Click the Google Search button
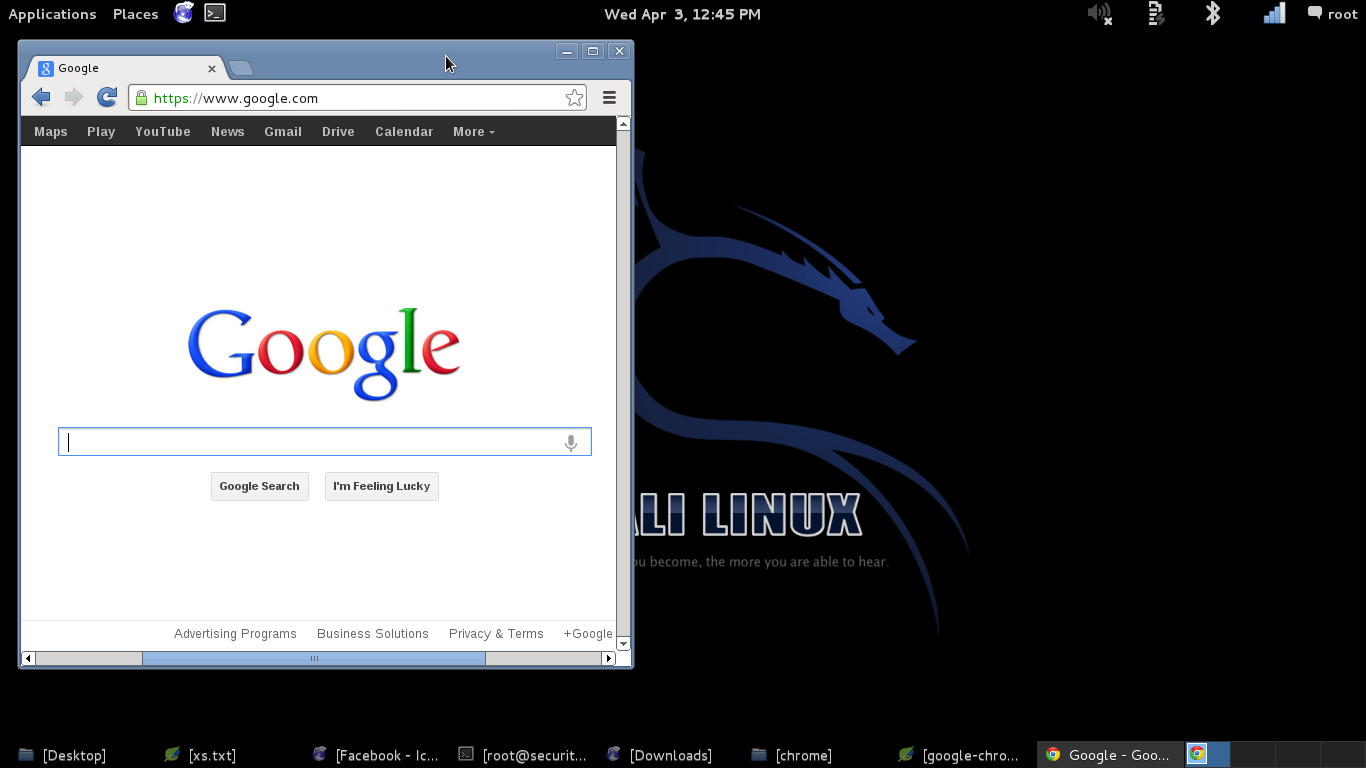The height and width of the screenshot is (768, 1366). pyautogui.click(x=259, y=486)
